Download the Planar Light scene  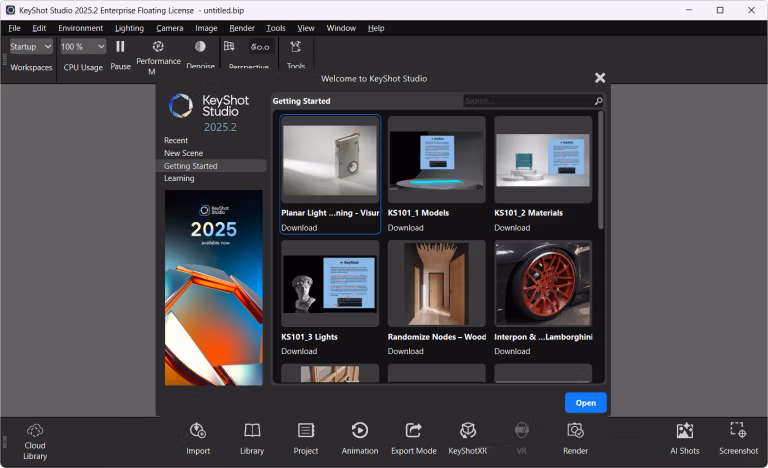coord(299,228)
